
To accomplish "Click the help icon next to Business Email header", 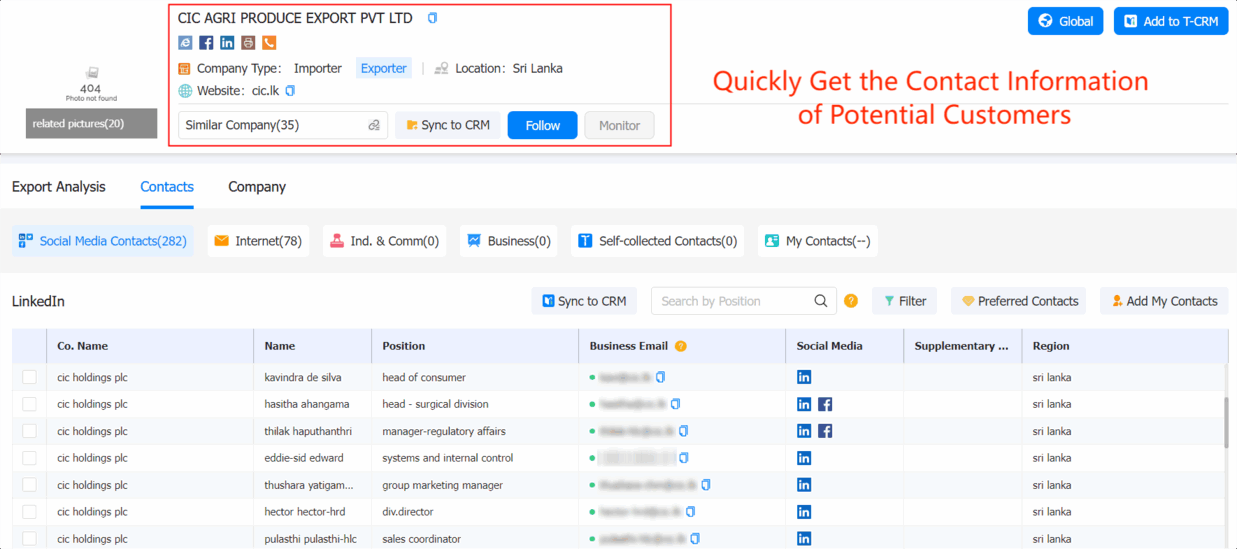I will (x=681, y=346).
